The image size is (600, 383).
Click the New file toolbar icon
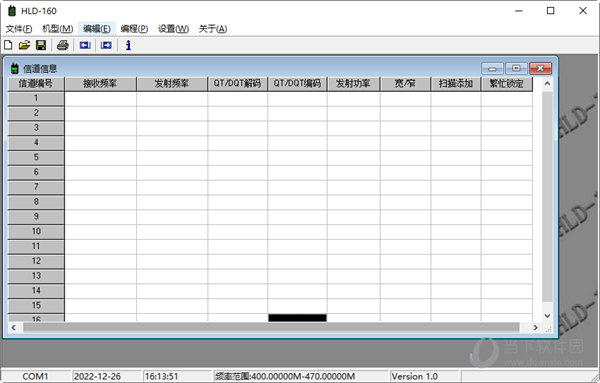point(8,45)
